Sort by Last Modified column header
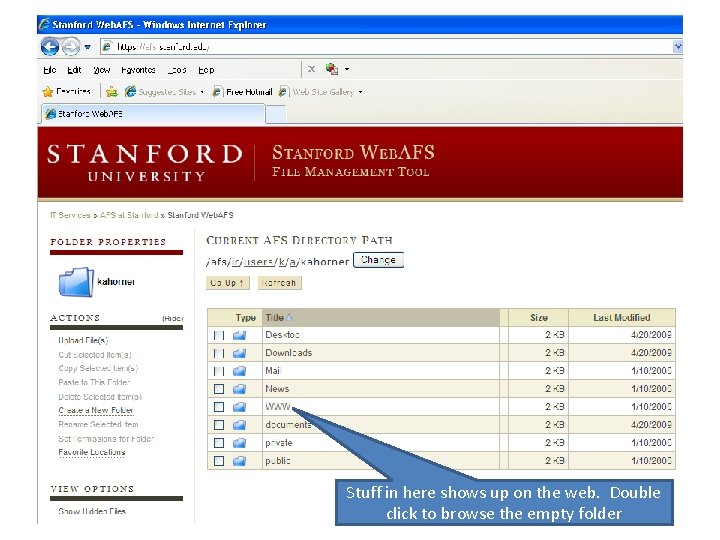The image size is (720, 540). tap(622, 317)
